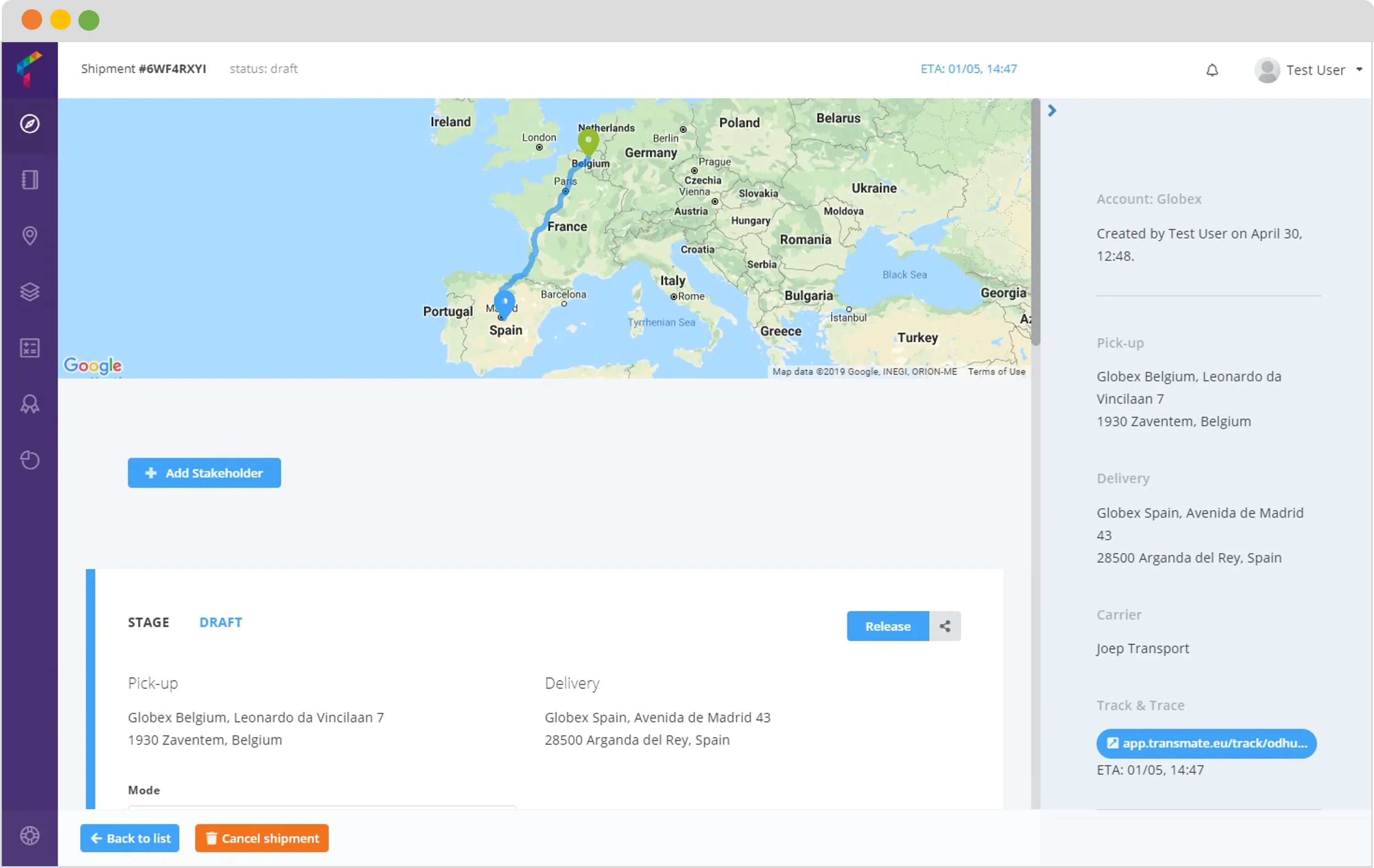Open the certificates ribbon icon in sidebar

tap(30, 403)
